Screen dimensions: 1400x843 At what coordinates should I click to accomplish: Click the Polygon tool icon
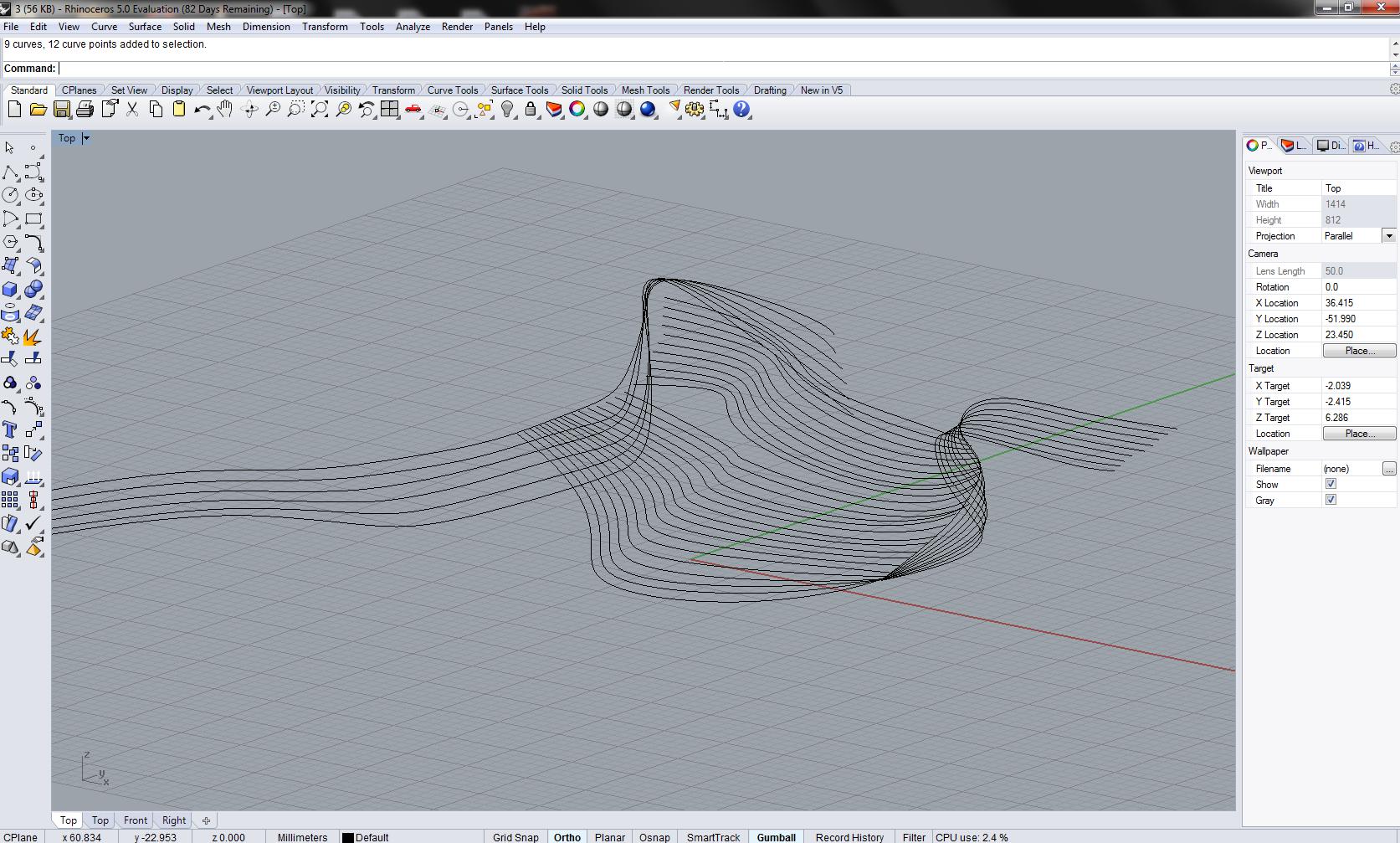coord(10,242)
